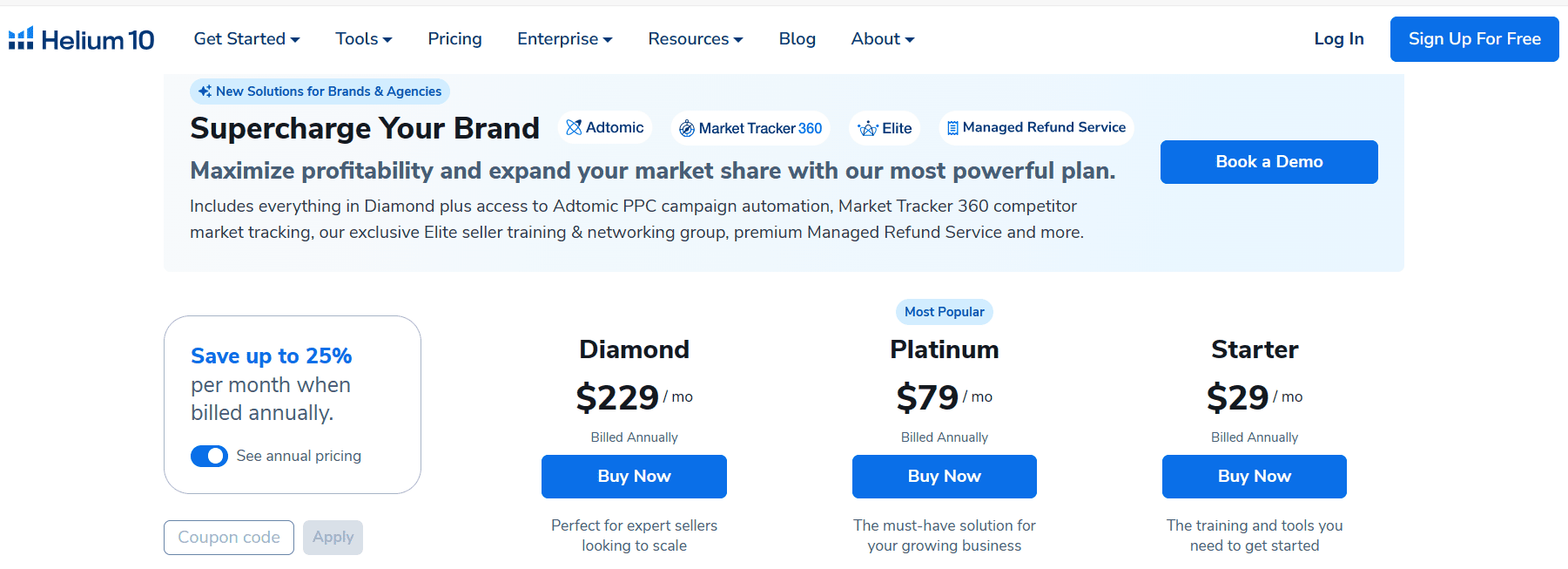This screenshot has width=1568, height=569.
Task: Click Buy Now for Platinum plan
Action: 944,477
